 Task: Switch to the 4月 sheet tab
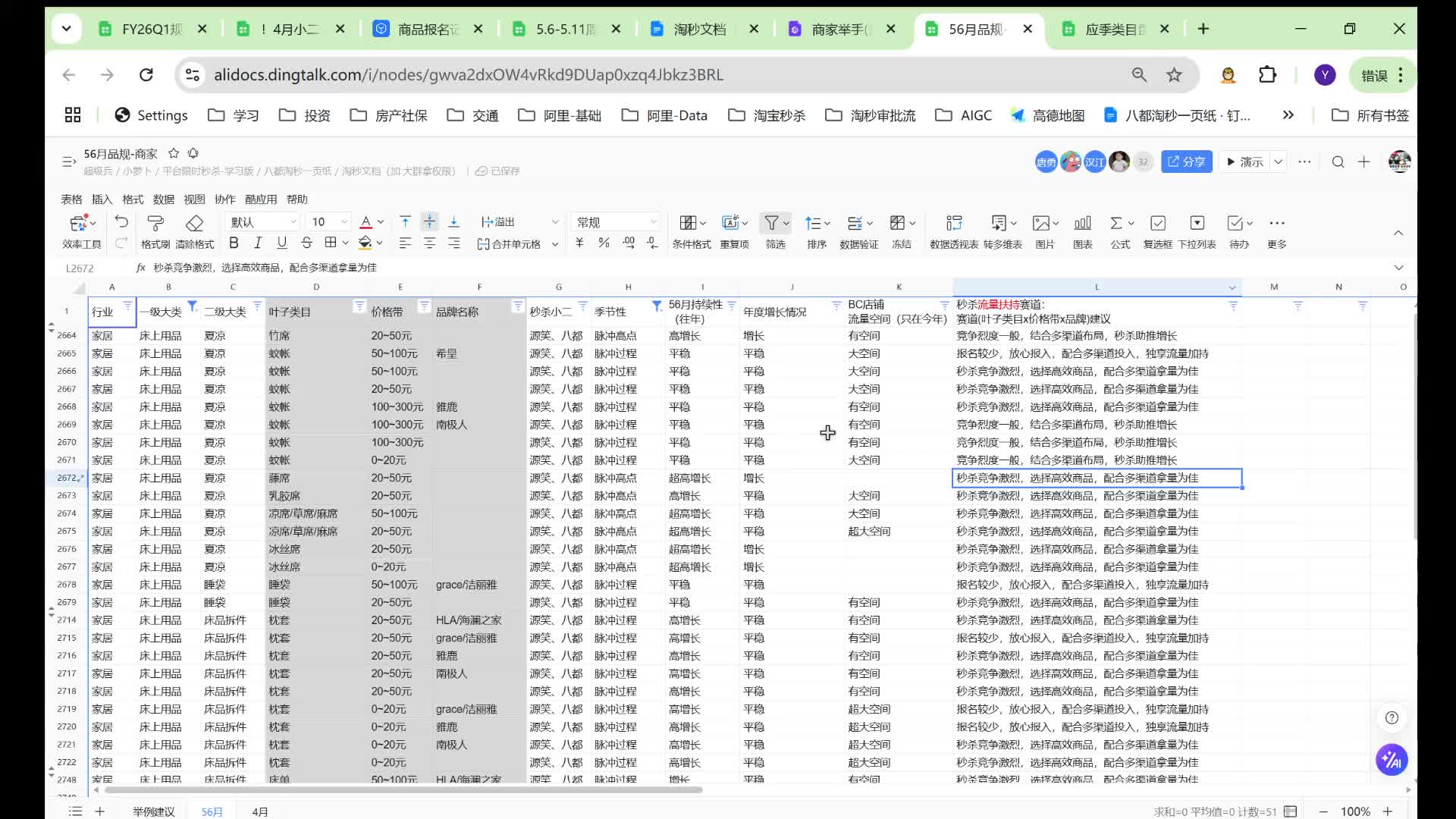(260, 811)
